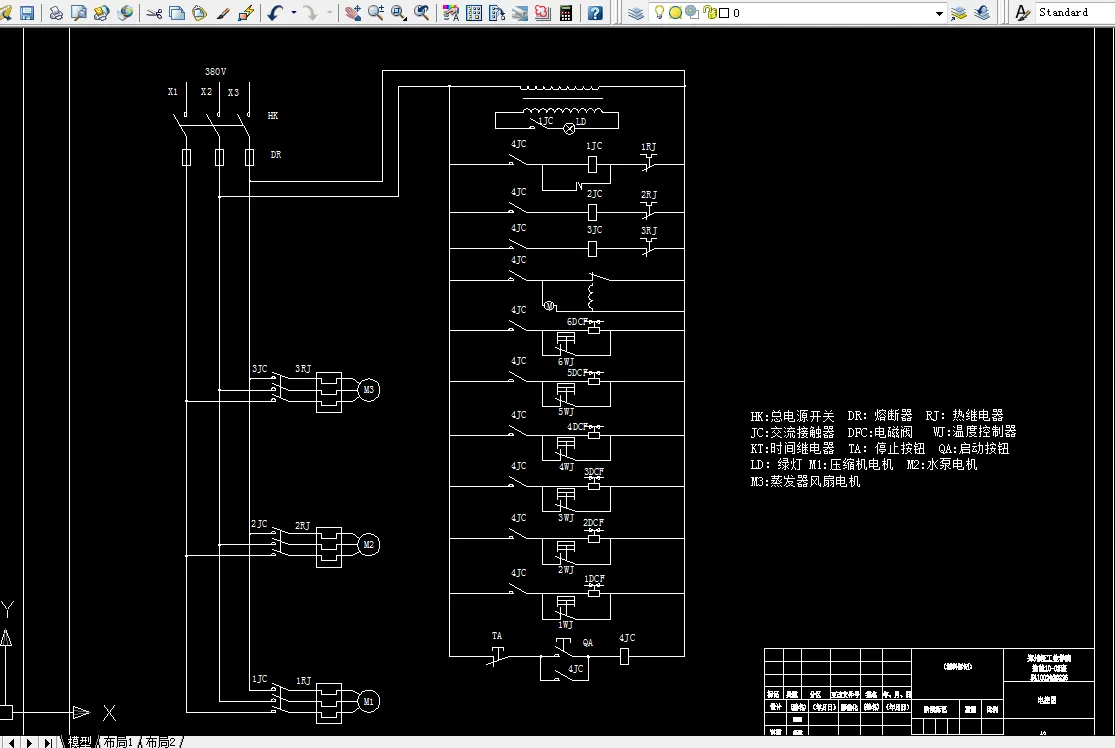Open the Layer Properties Manager
This screenshot has height=748, width=1115.
click(636, 13)
